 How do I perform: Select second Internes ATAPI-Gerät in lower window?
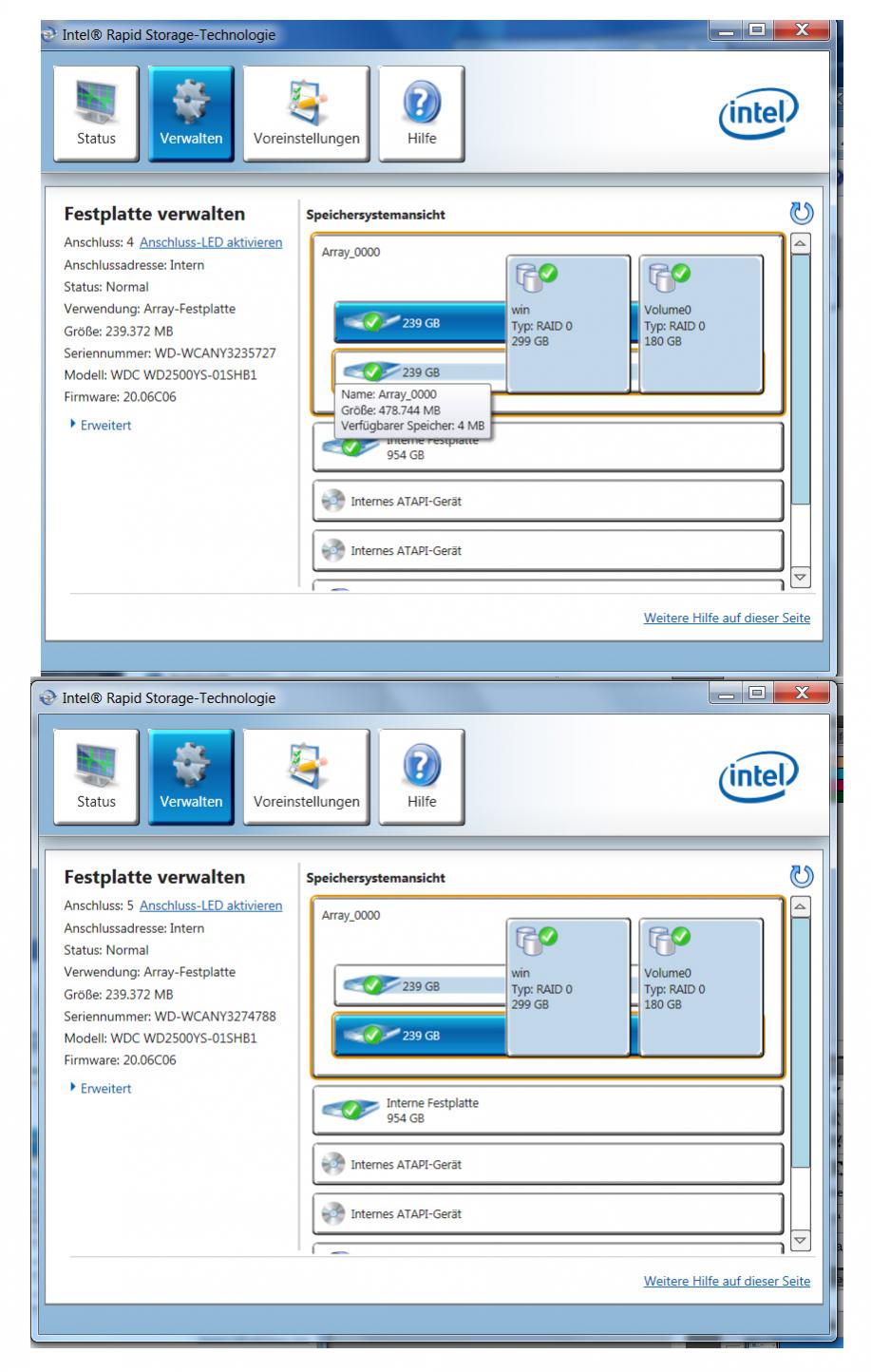click(548, 1213)
